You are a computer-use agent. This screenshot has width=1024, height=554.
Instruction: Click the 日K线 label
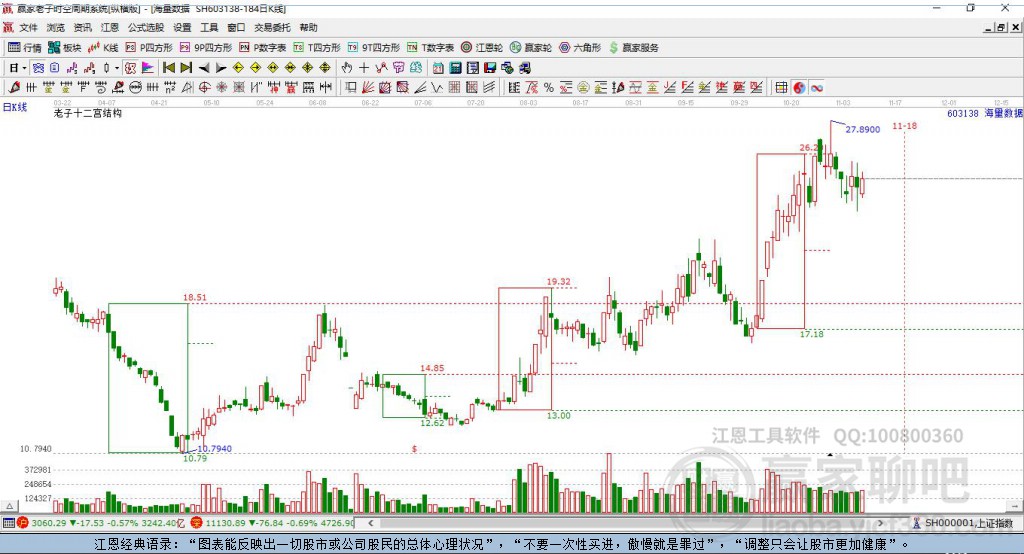click(15, 107)
